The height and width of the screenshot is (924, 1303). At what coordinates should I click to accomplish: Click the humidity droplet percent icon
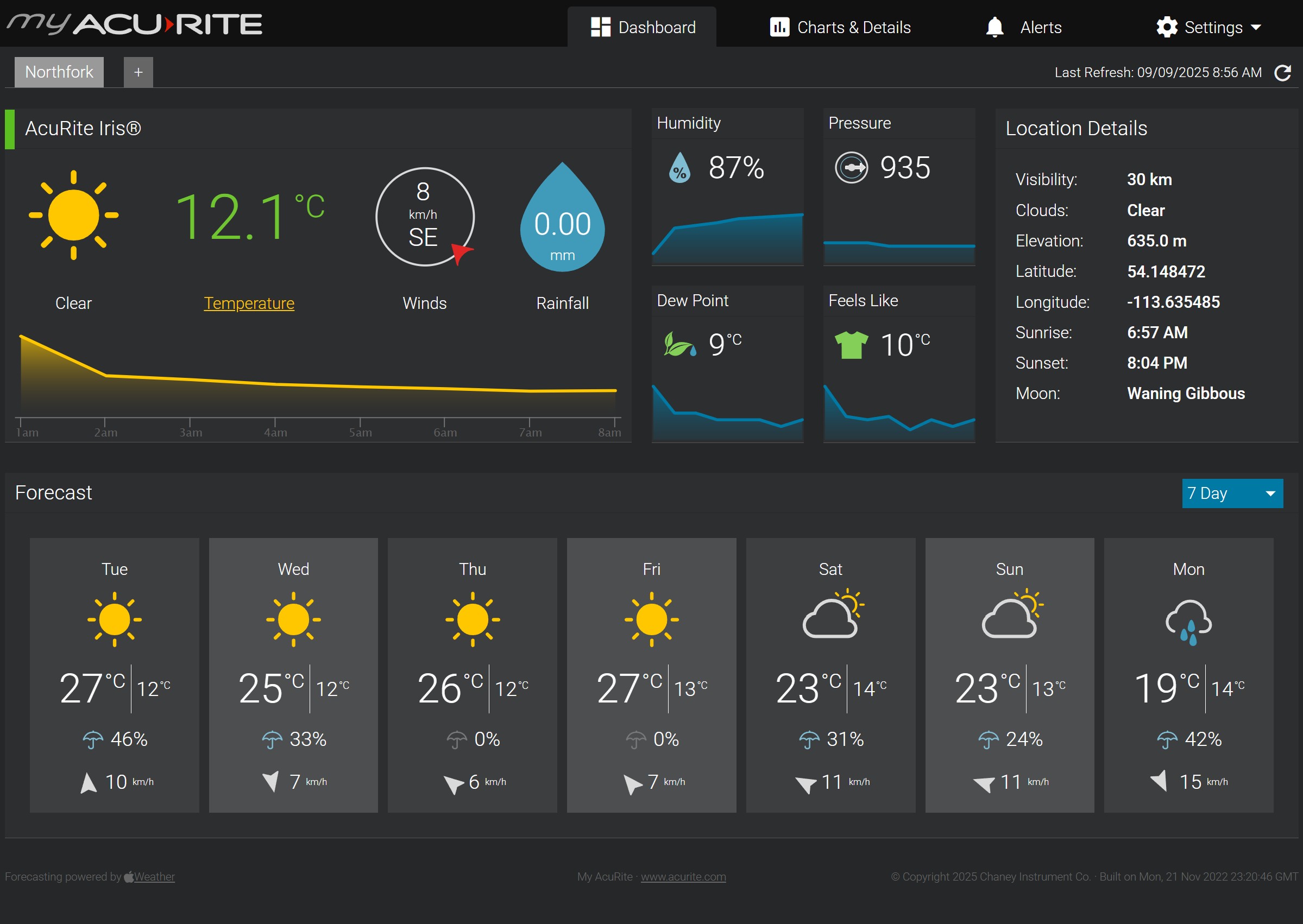(x=679, y=168)
